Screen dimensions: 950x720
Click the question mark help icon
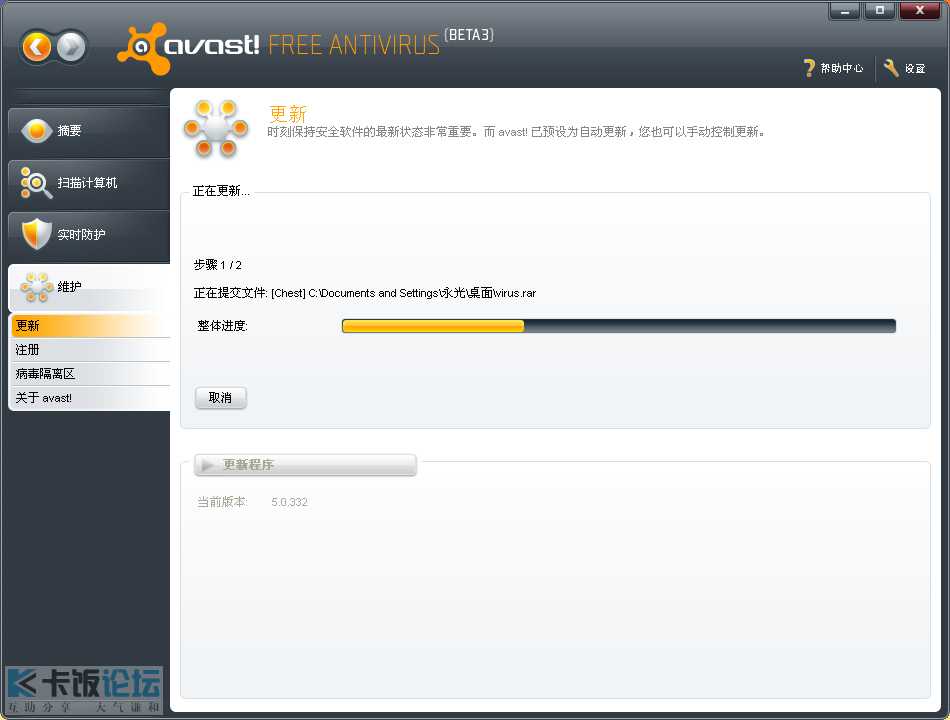pyautogui.click(x=810, y=68)
